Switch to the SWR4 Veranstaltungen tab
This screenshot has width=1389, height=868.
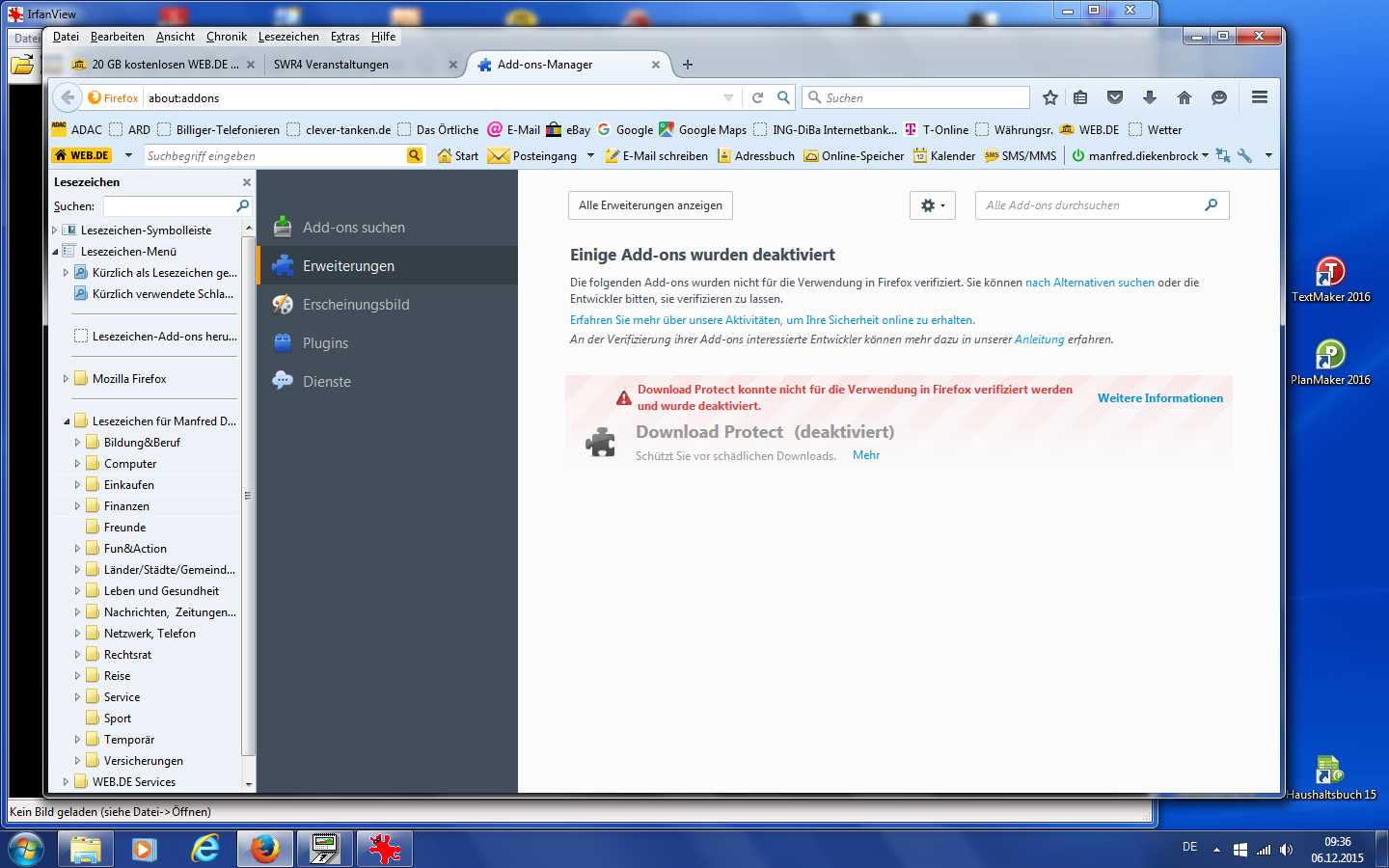pyautogui.click(x=331, y=65)
